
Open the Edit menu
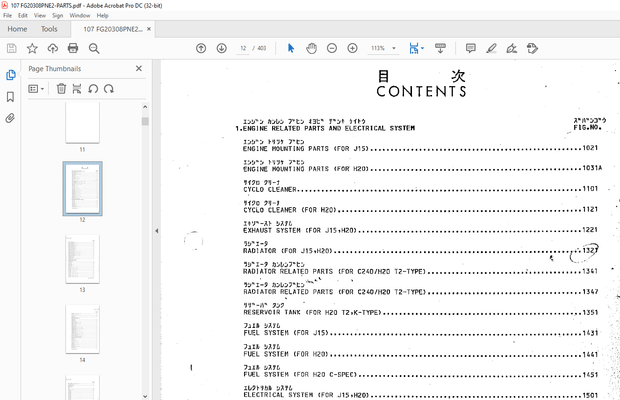(23, 15)
